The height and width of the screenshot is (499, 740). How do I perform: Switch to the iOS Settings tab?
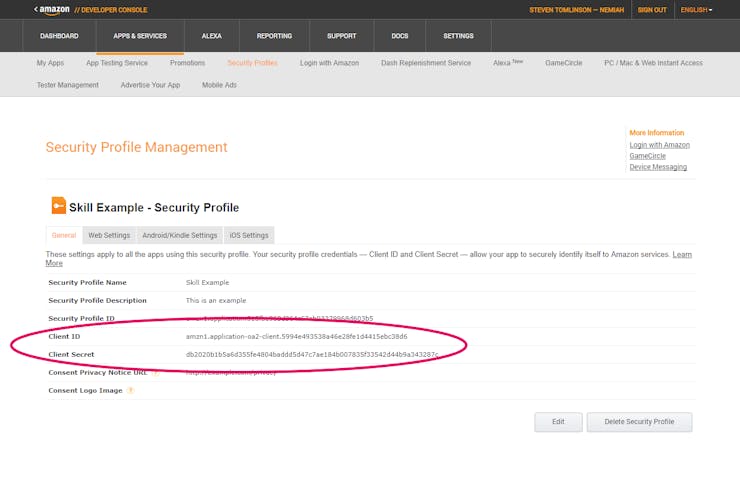point(249,235)
